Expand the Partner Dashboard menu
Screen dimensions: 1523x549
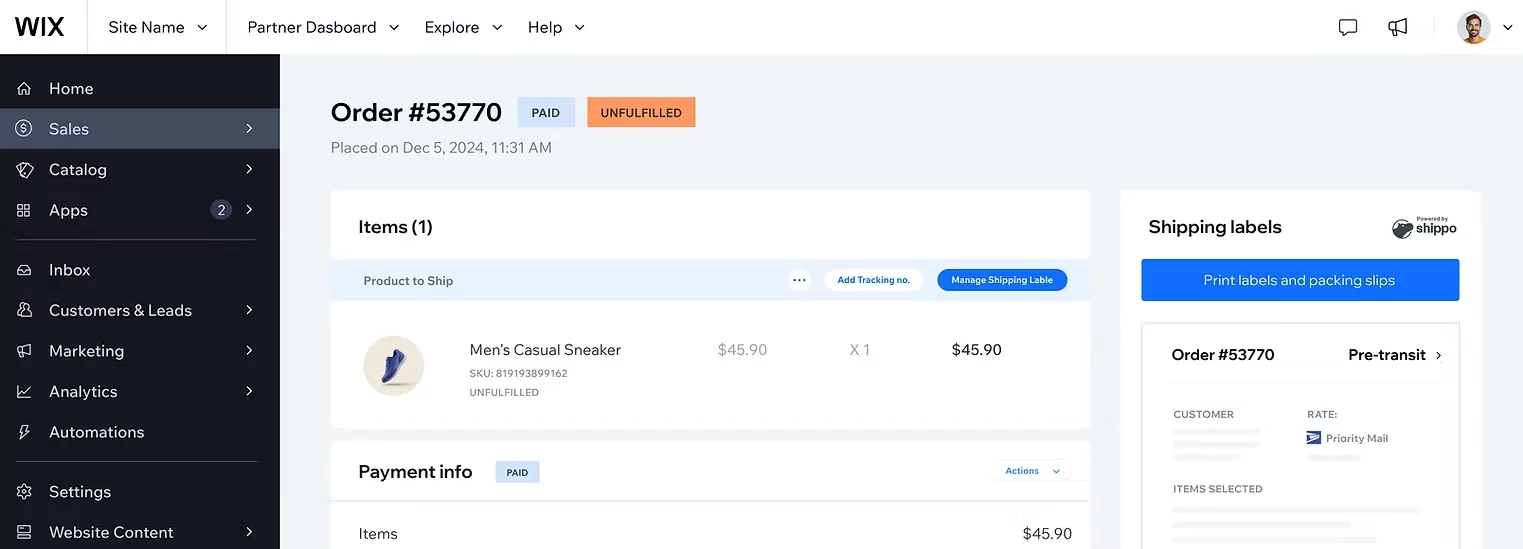tap(322, 27)
